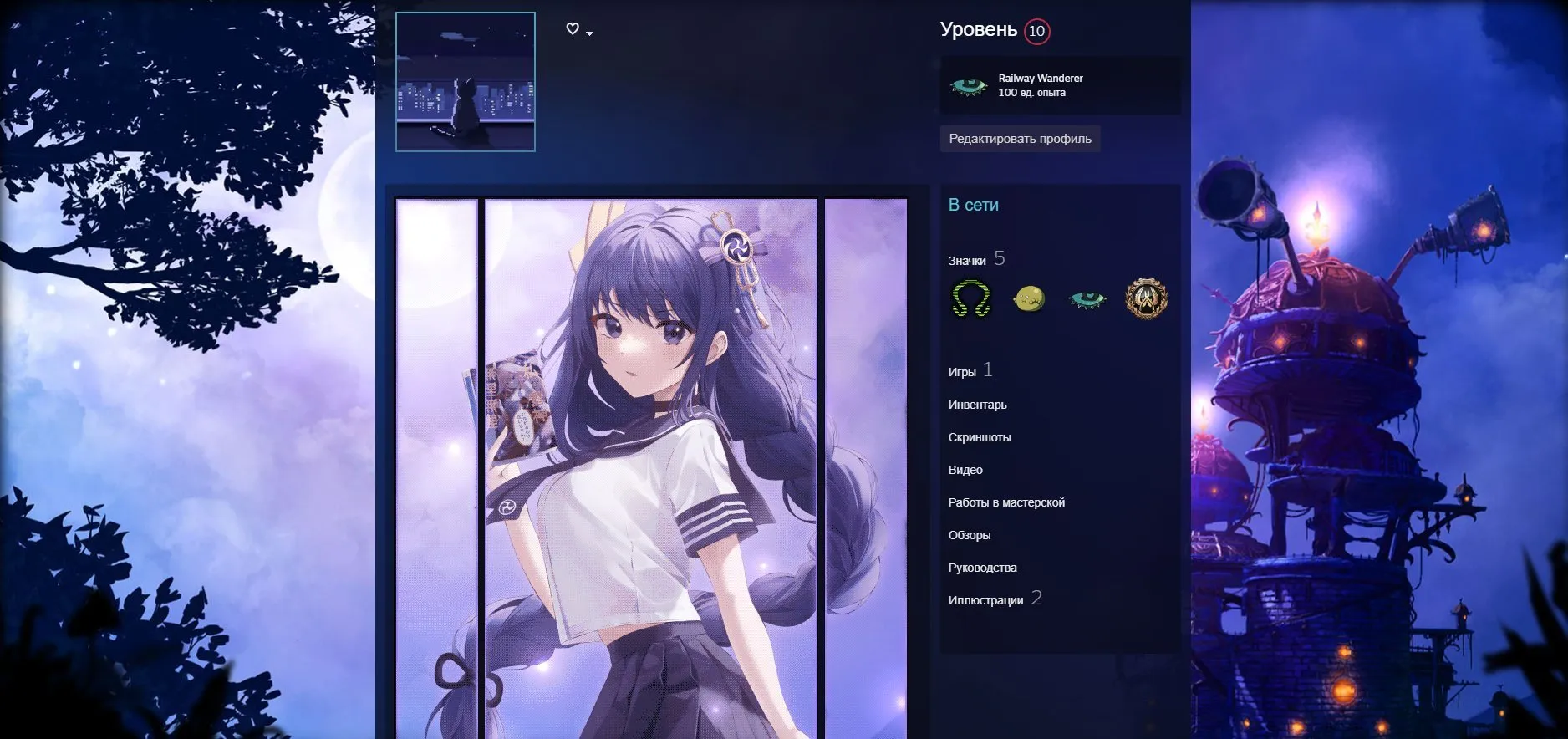Open the Обзоры link
Viewport: 1568px width, 739px height.
tap(970, 535)
